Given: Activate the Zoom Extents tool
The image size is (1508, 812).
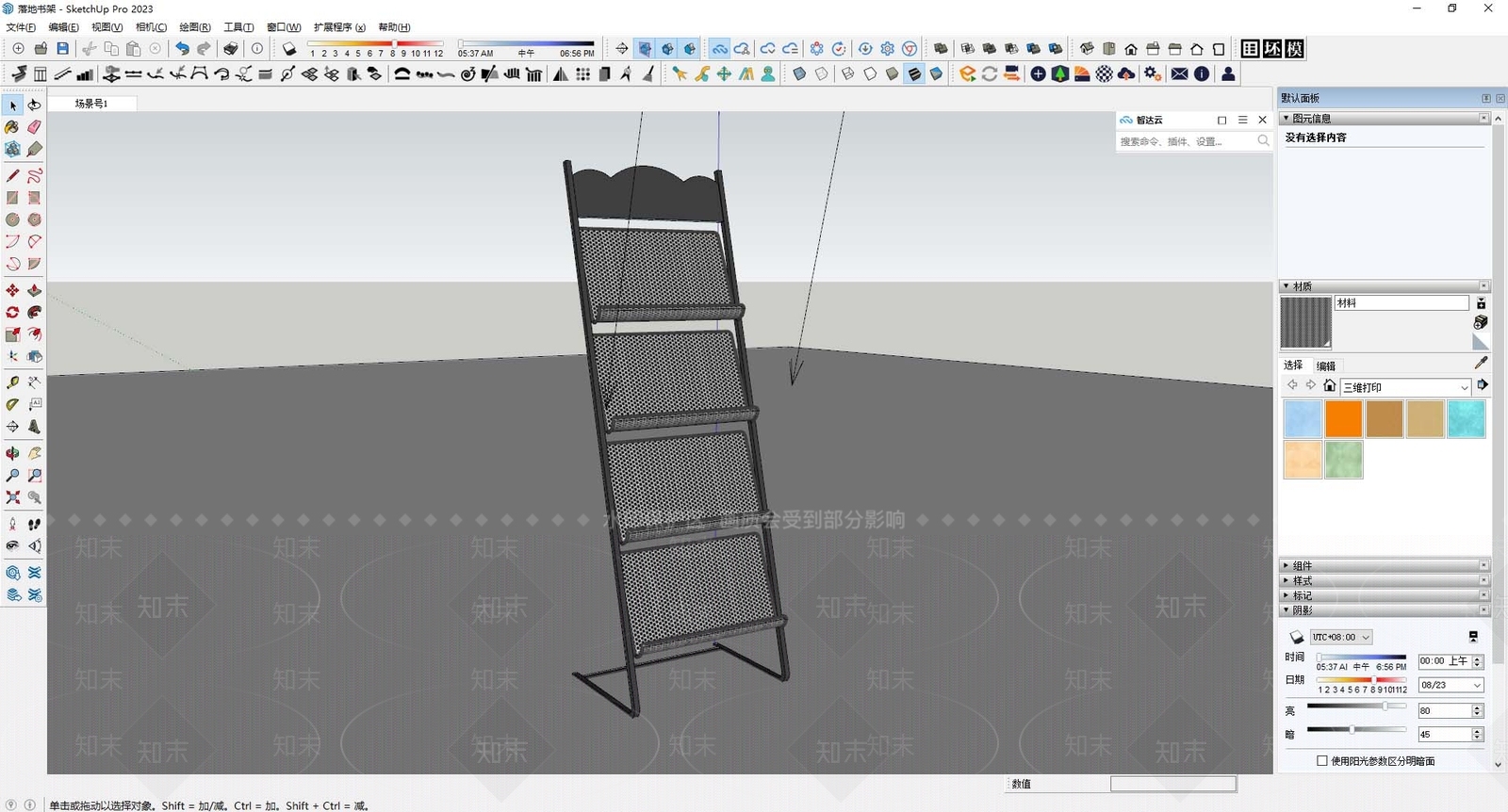Looking at the screenshot, I should pyautogui.click(x=13, y=496).
